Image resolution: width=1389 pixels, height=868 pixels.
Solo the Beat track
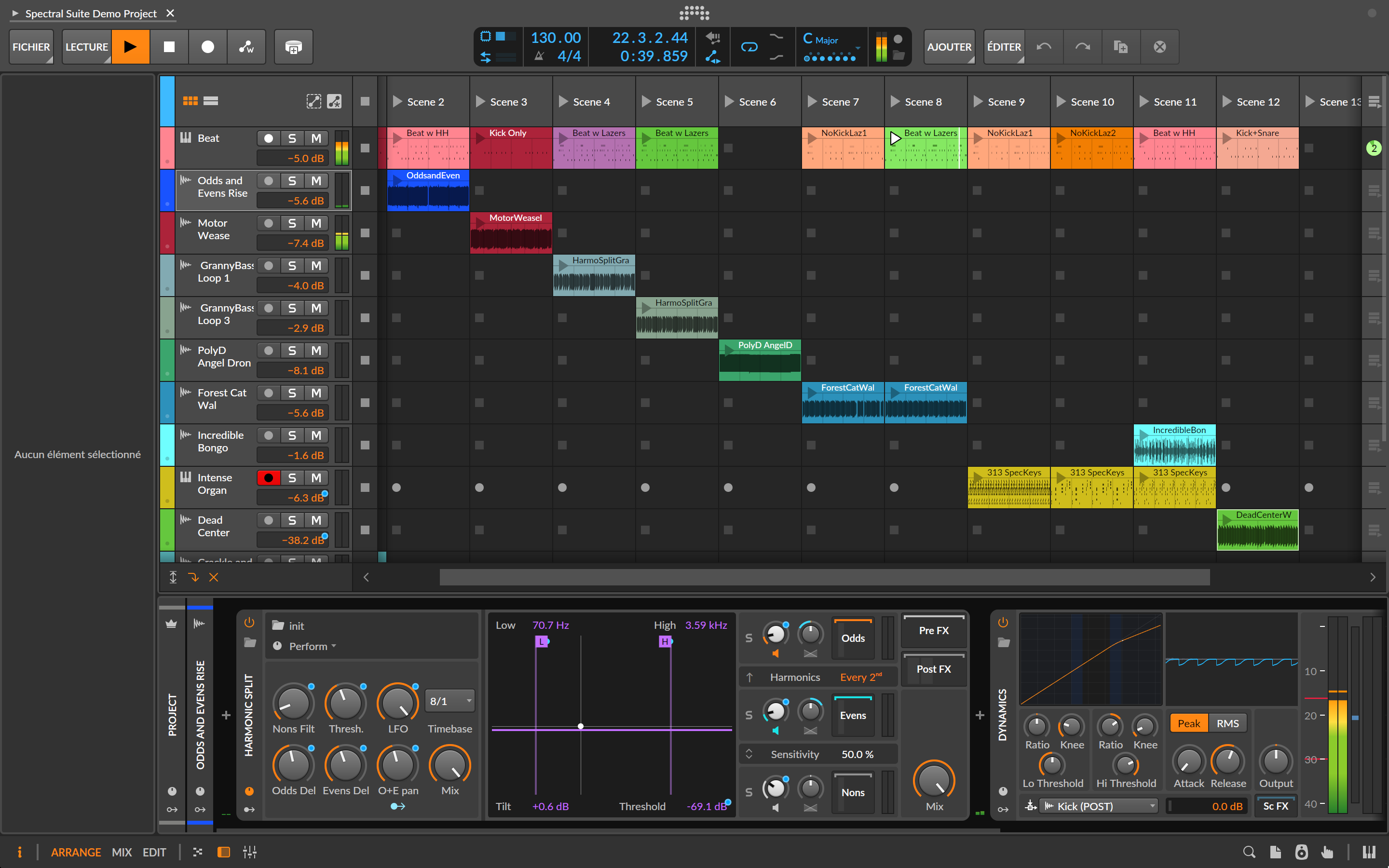click(292, 138)
